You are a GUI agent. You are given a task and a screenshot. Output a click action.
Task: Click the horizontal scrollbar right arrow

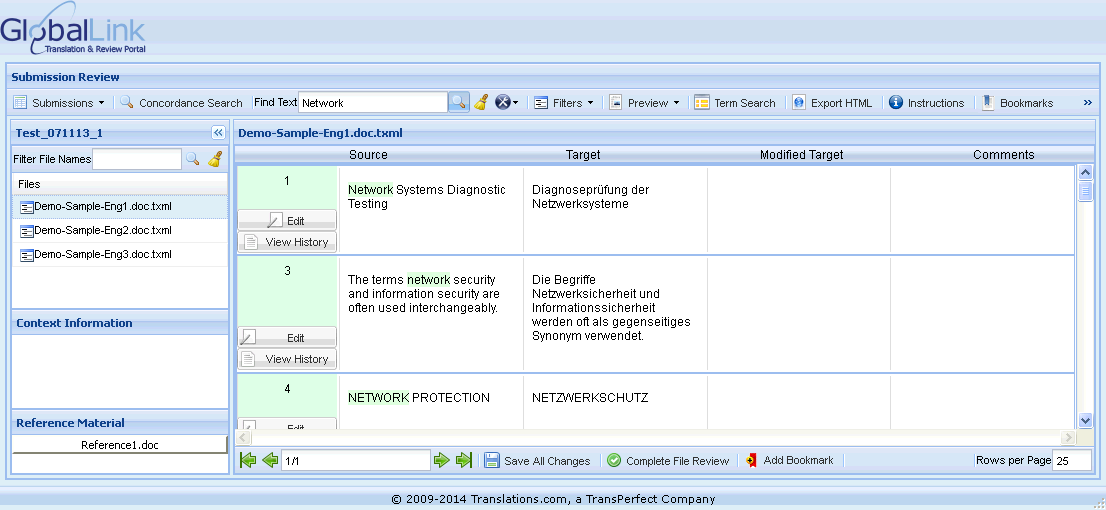click(1068, 437)
